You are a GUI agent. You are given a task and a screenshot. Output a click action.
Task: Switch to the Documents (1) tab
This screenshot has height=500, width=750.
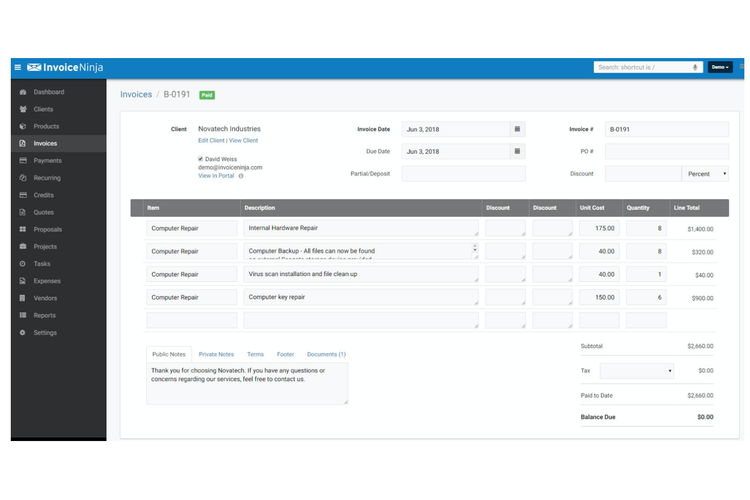click(326, 355)
